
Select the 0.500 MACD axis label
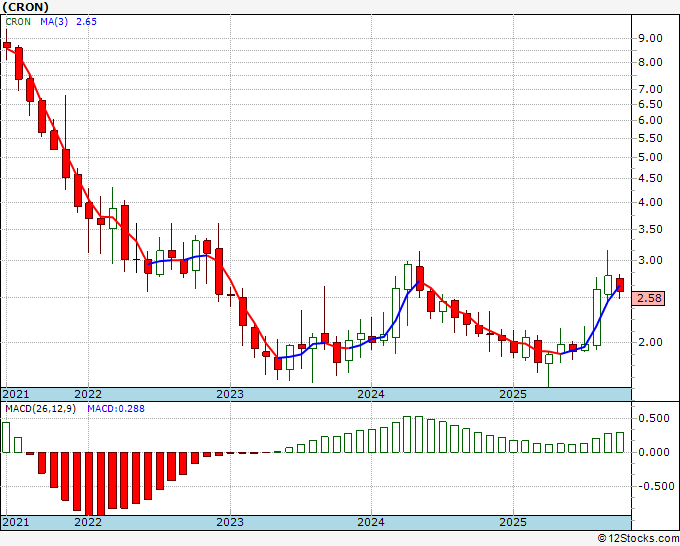click(654, 418)
